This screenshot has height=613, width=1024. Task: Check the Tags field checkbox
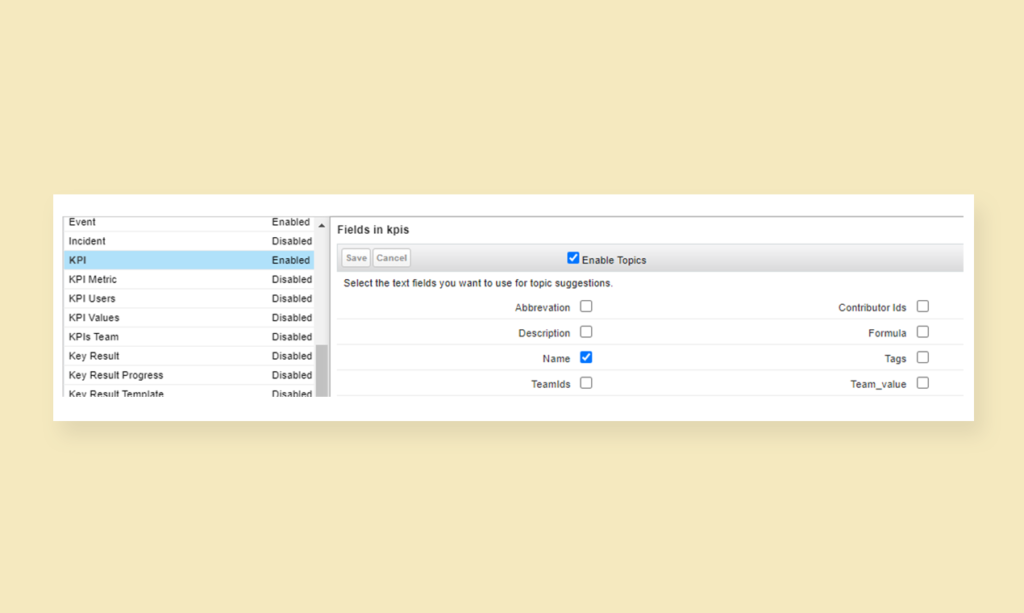tap(922, 357)
